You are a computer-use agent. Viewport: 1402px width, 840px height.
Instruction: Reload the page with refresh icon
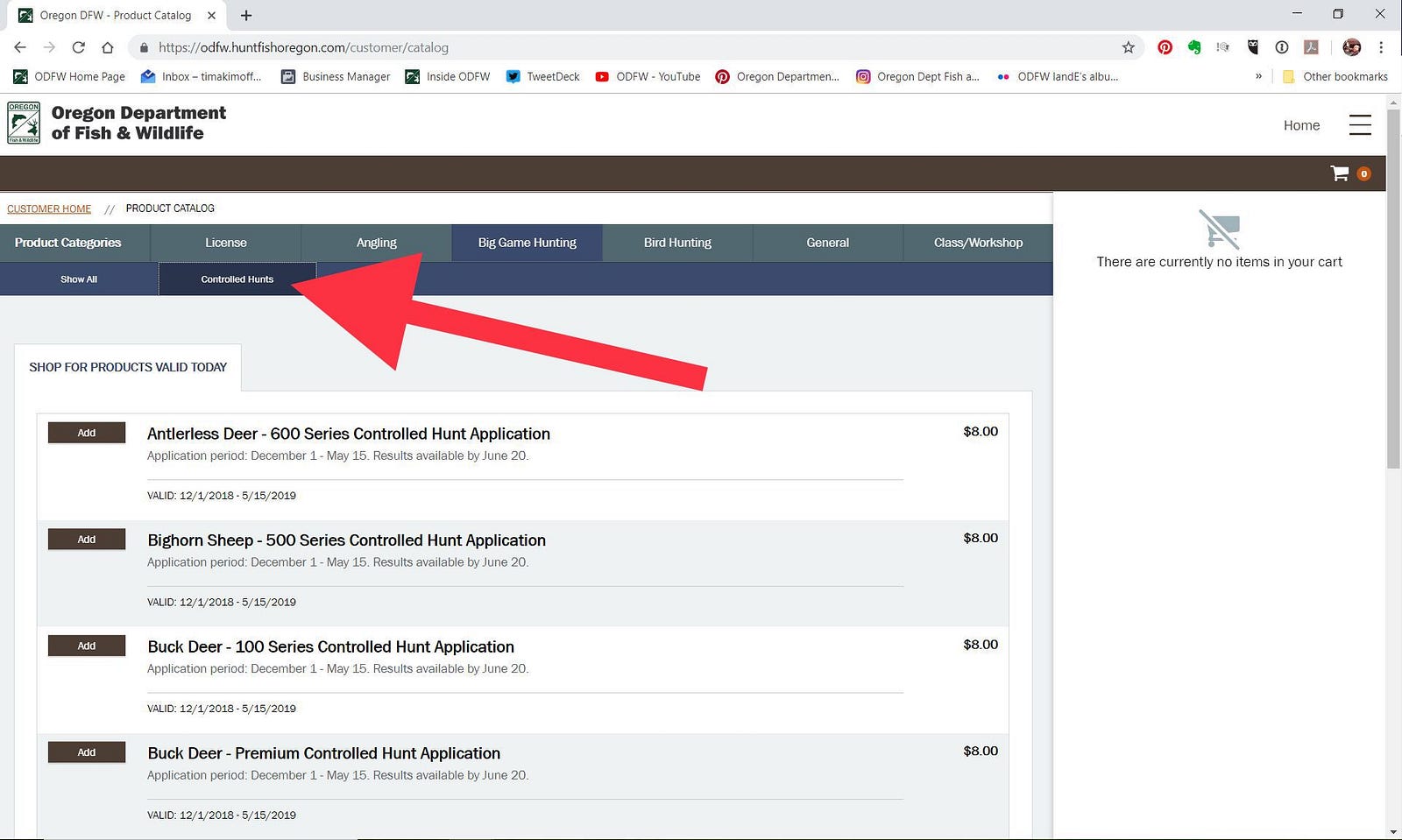78,47
